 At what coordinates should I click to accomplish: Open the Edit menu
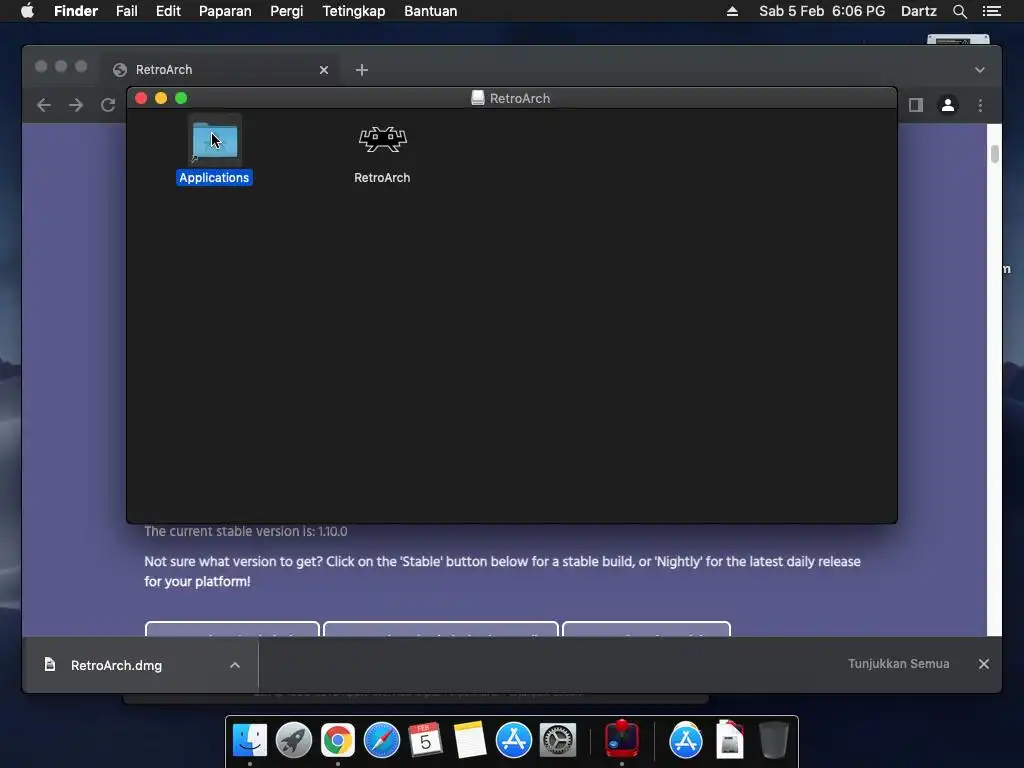pos(168,11)
